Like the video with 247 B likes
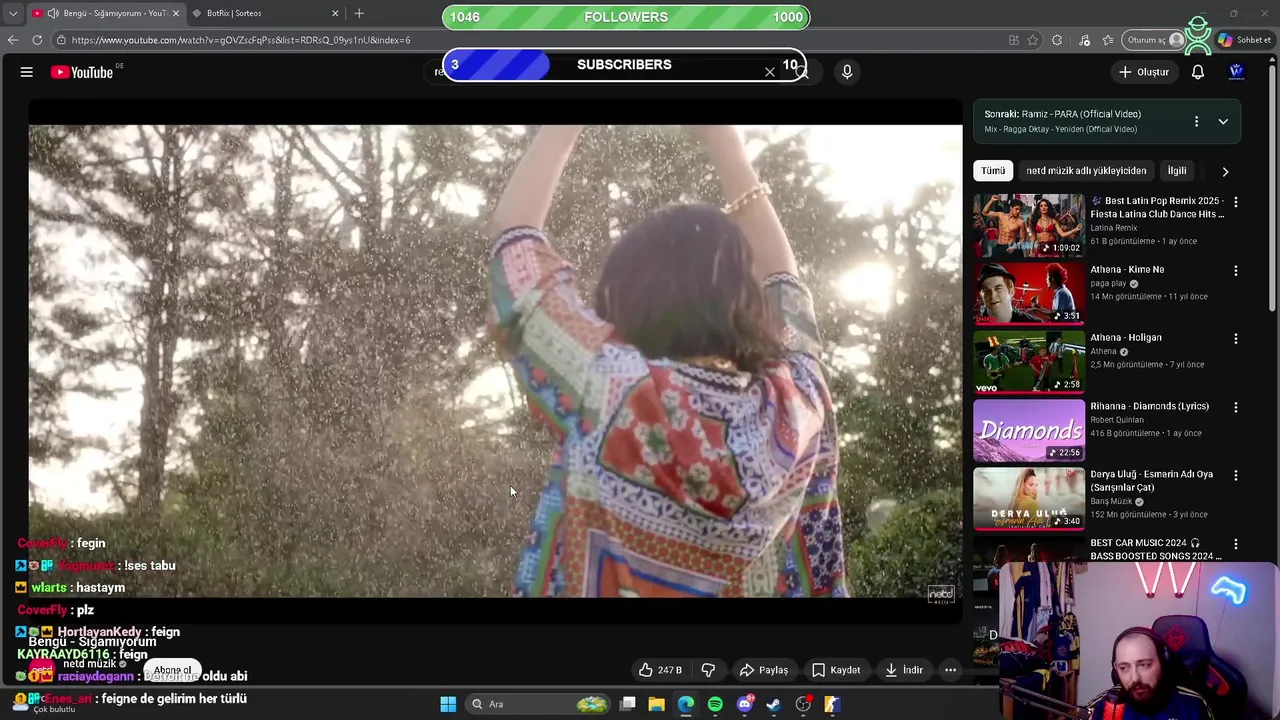 [661, 670]
